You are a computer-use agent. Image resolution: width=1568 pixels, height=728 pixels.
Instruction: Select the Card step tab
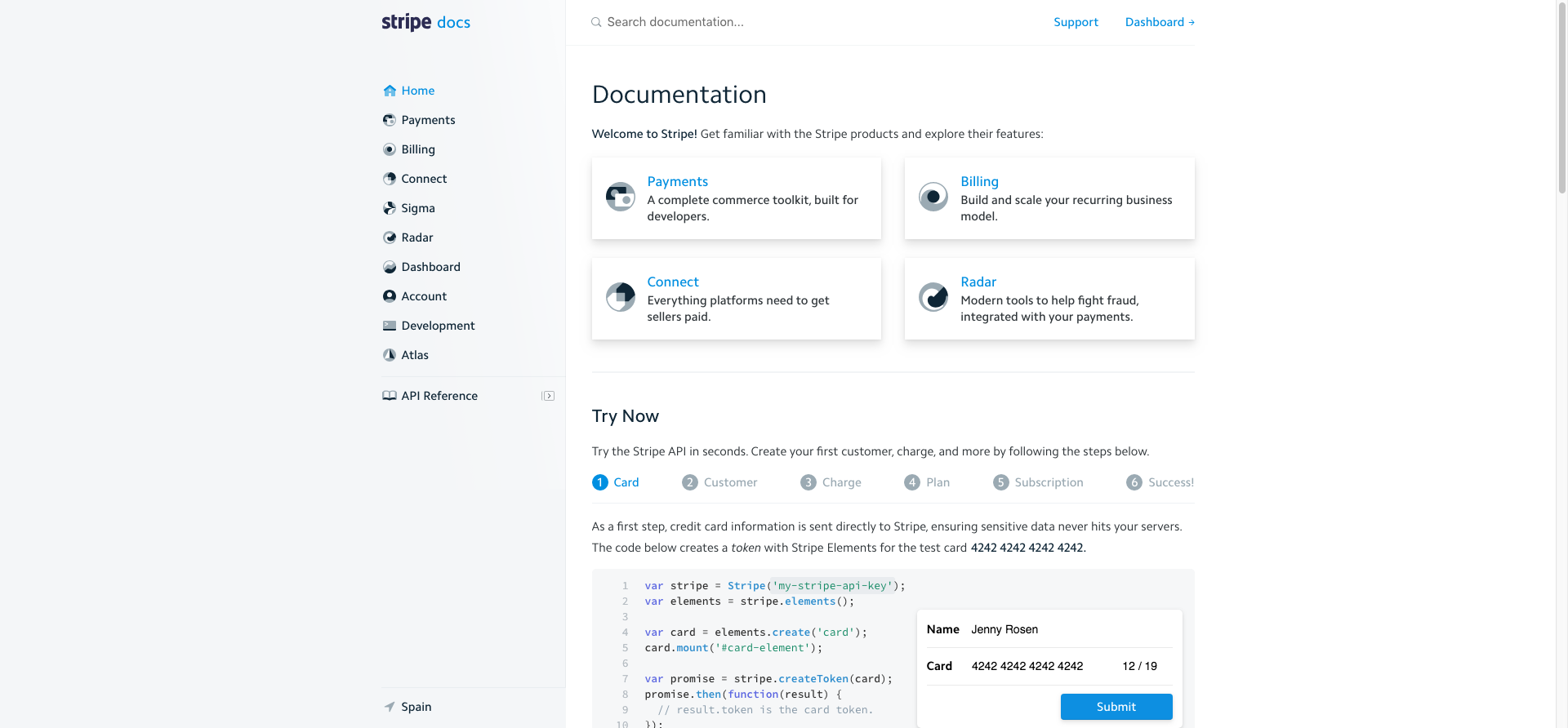click(x=616, y=482)
